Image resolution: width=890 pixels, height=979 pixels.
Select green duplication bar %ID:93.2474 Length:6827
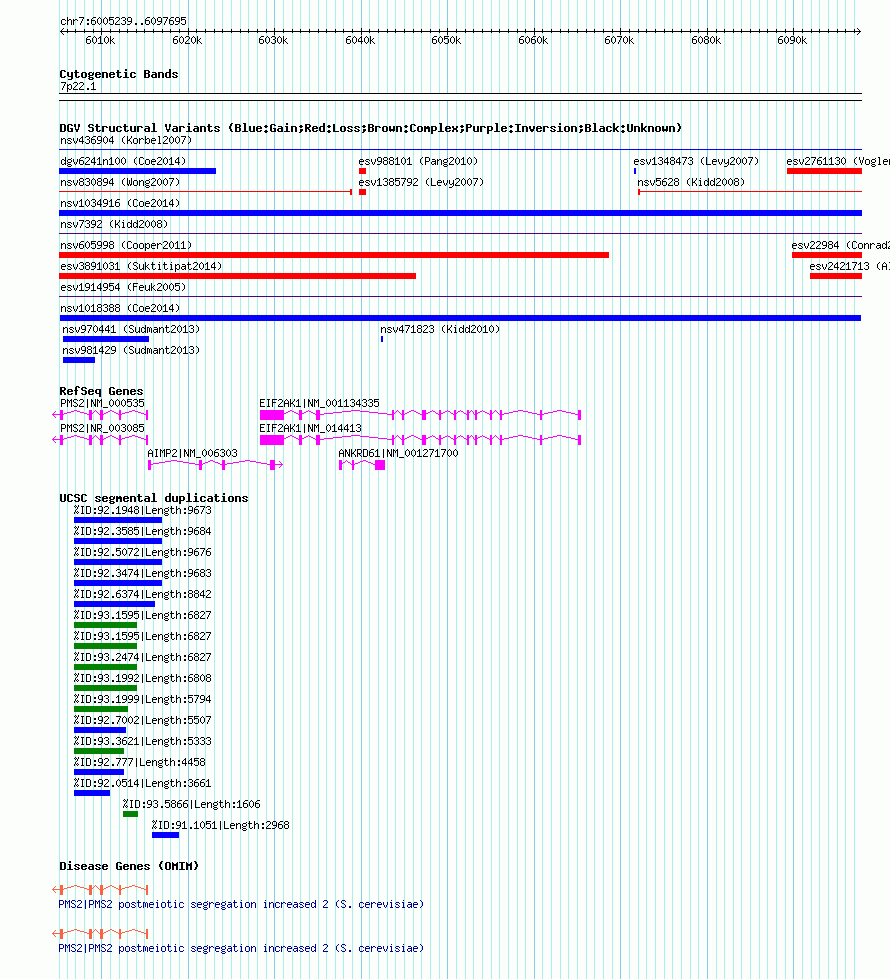point(105,667)
